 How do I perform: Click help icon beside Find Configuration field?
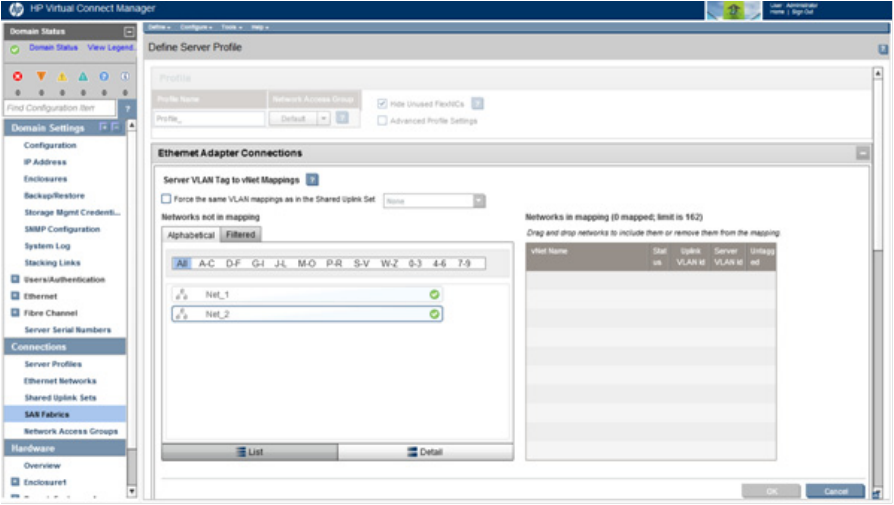pyautogui.click(x=128, y=108)
